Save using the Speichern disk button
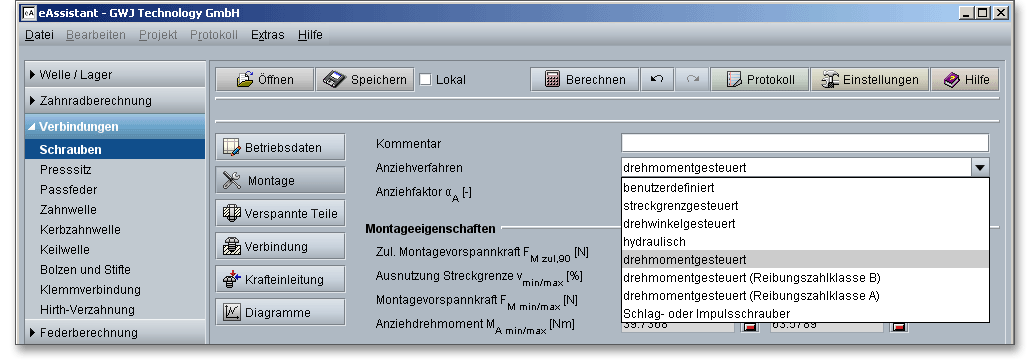1030x360 pixels. 365,79
